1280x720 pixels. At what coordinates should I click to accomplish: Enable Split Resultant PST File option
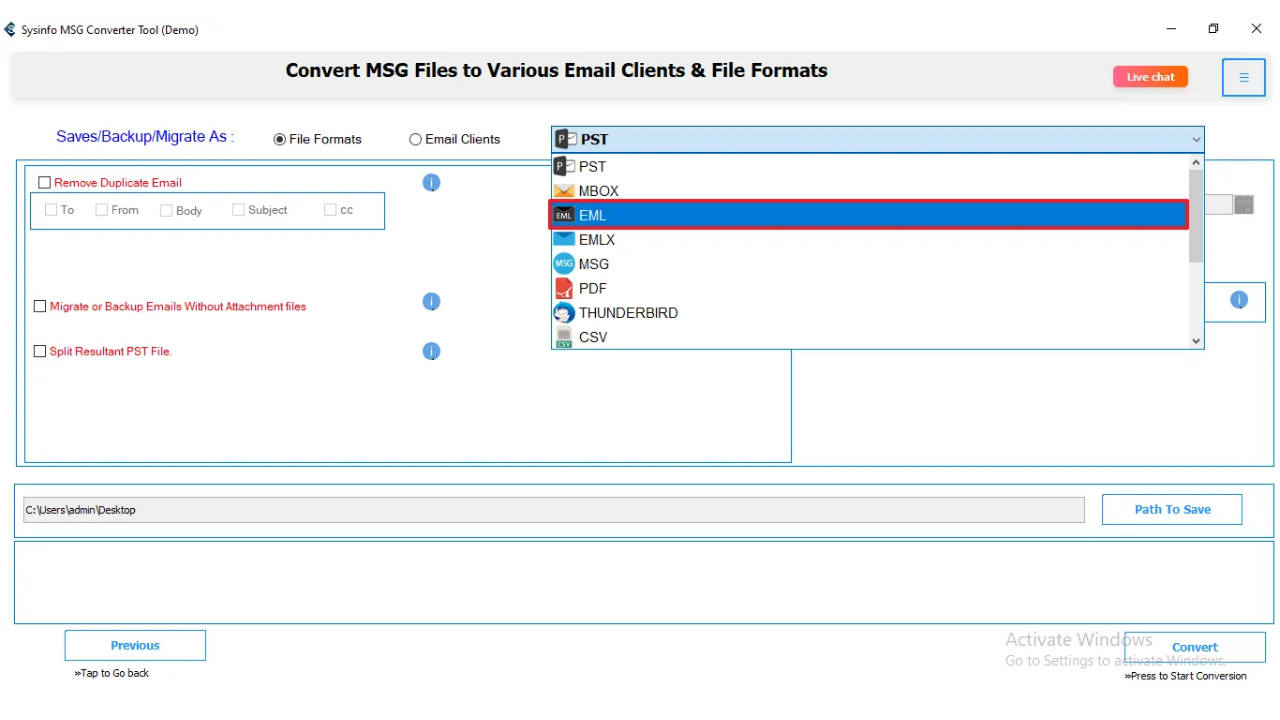point(40,352)
